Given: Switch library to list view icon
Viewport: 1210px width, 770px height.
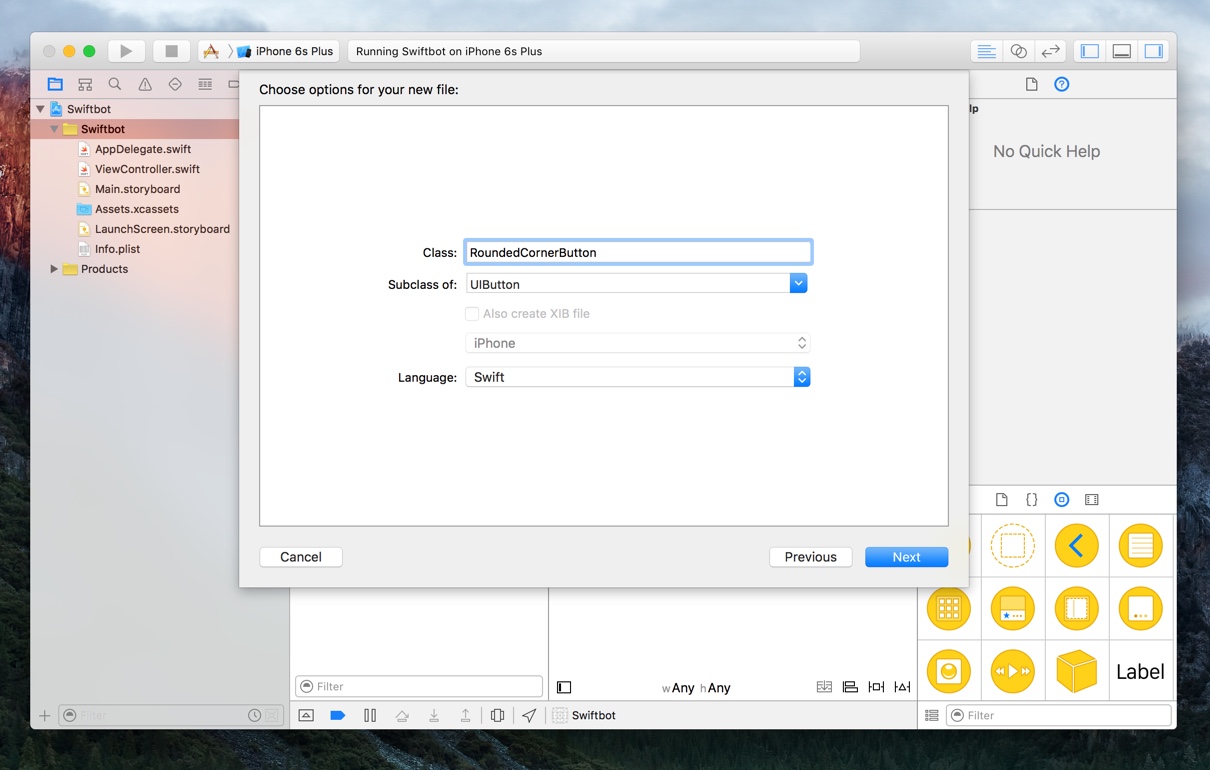Looking at the screenshot, I should point(932,715).
